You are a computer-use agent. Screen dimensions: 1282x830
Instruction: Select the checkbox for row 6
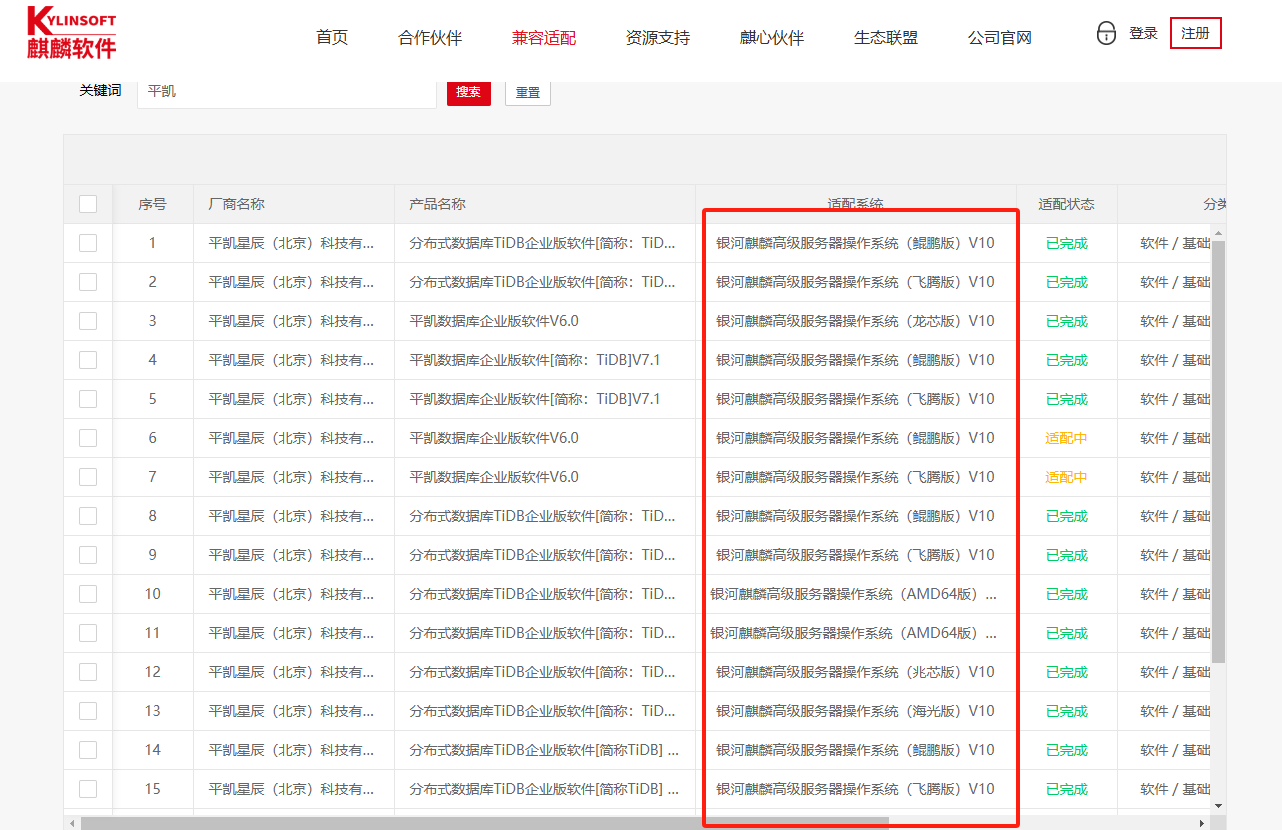point(88,438)
